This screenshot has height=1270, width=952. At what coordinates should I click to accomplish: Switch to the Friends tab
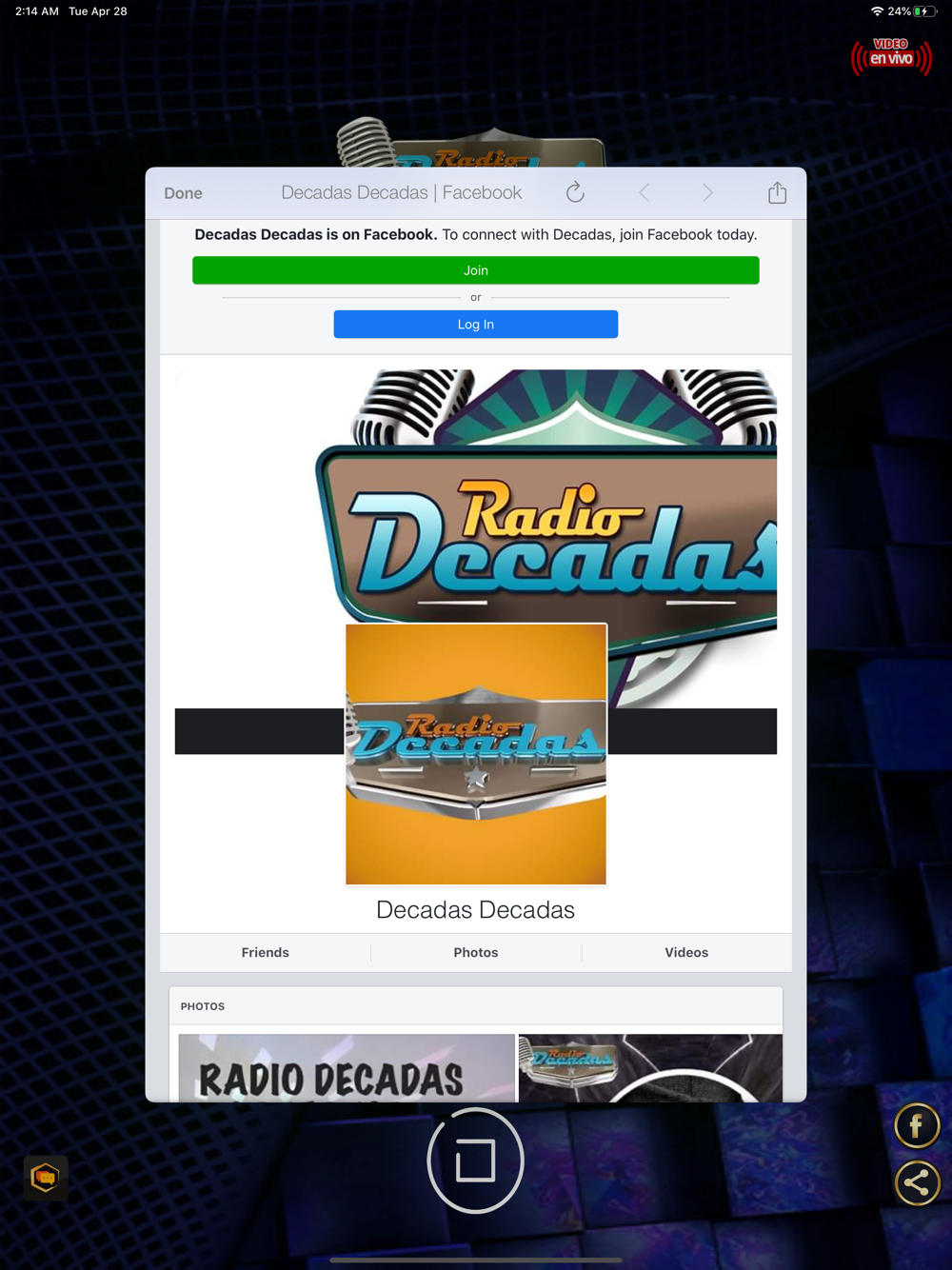point(265,952)
